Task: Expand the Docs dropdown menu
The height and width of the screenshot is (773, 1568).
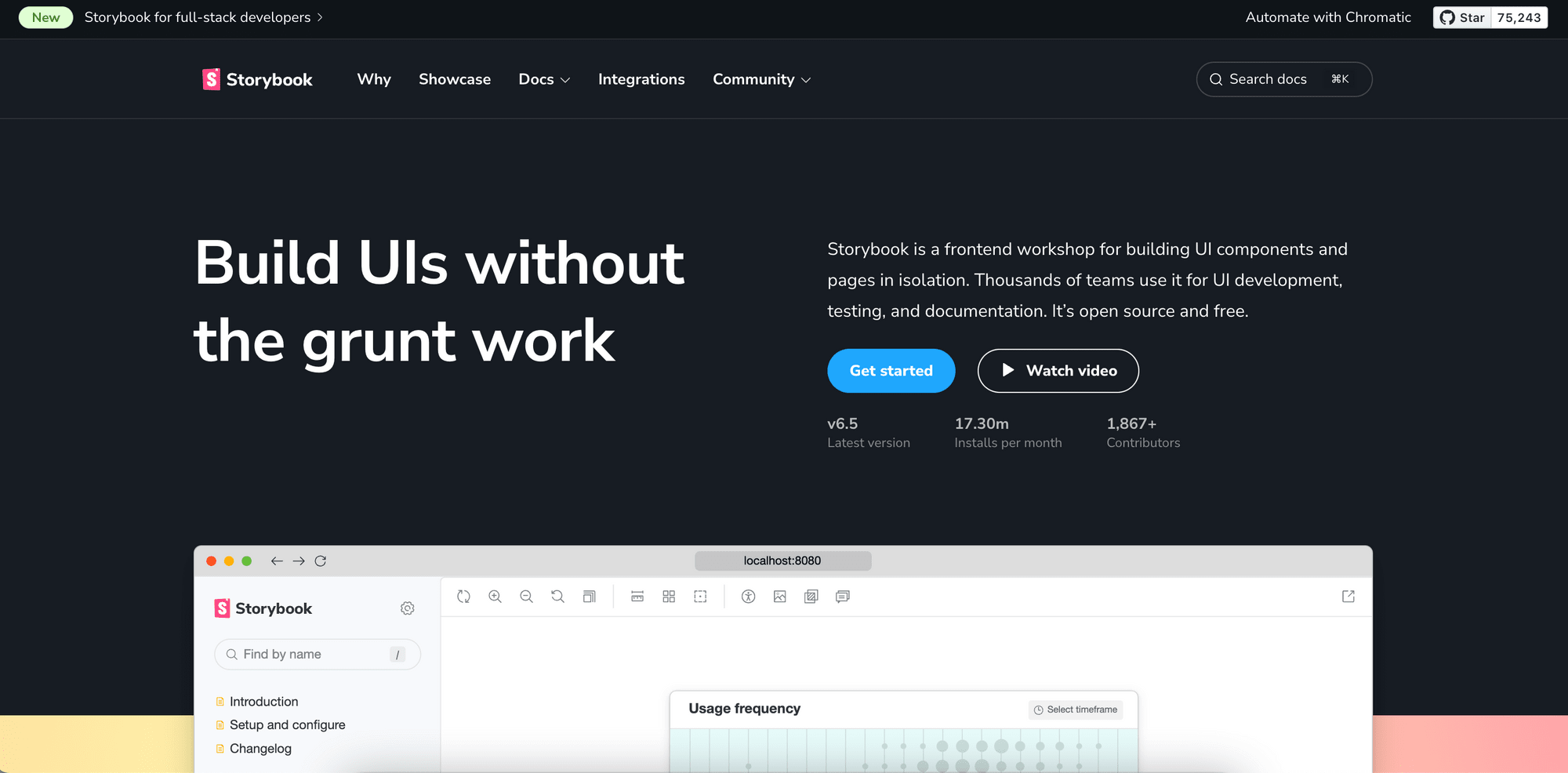Action: [544, 79]
